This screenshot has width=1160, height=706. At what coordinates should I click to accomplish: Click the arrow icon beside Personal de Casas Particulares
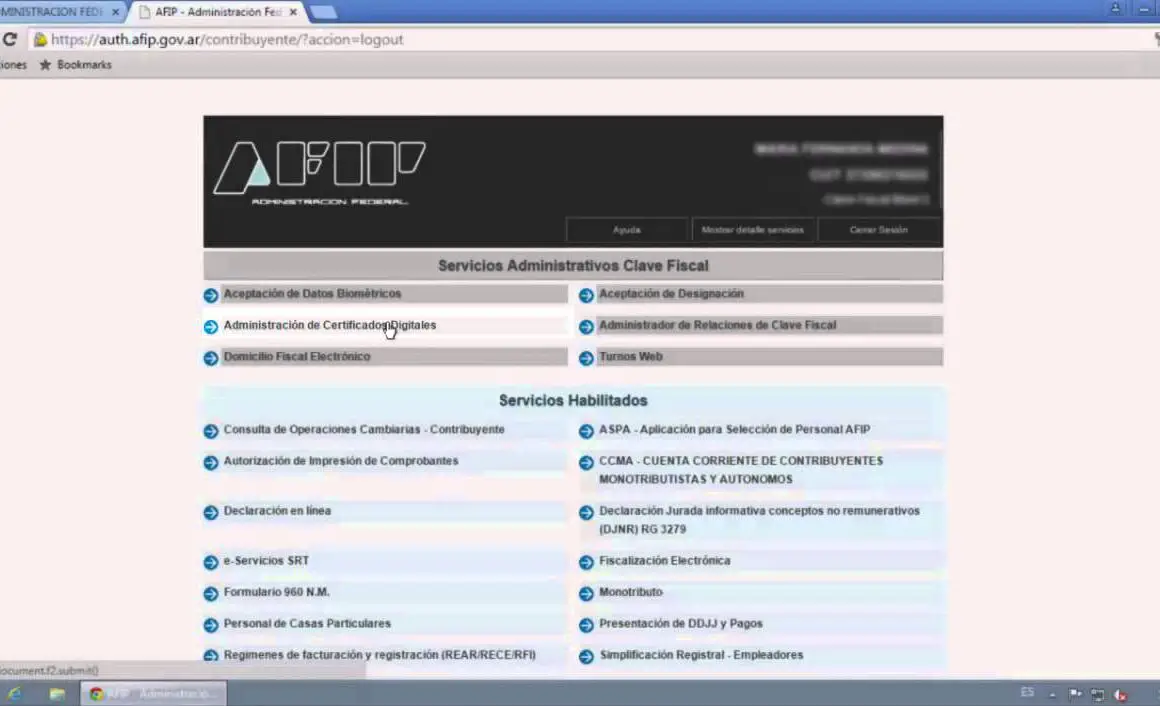click(x=211, y=625)
